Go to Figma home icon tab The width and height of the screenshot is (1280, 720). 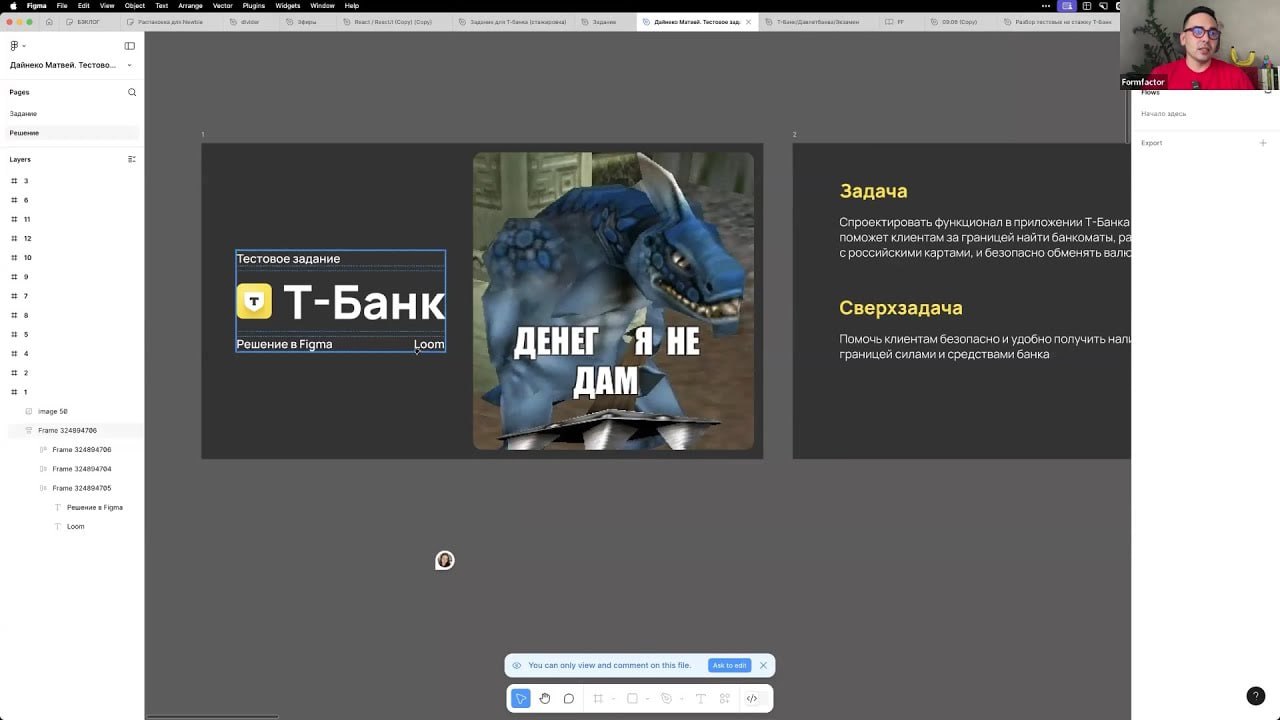tap(49, 21)
